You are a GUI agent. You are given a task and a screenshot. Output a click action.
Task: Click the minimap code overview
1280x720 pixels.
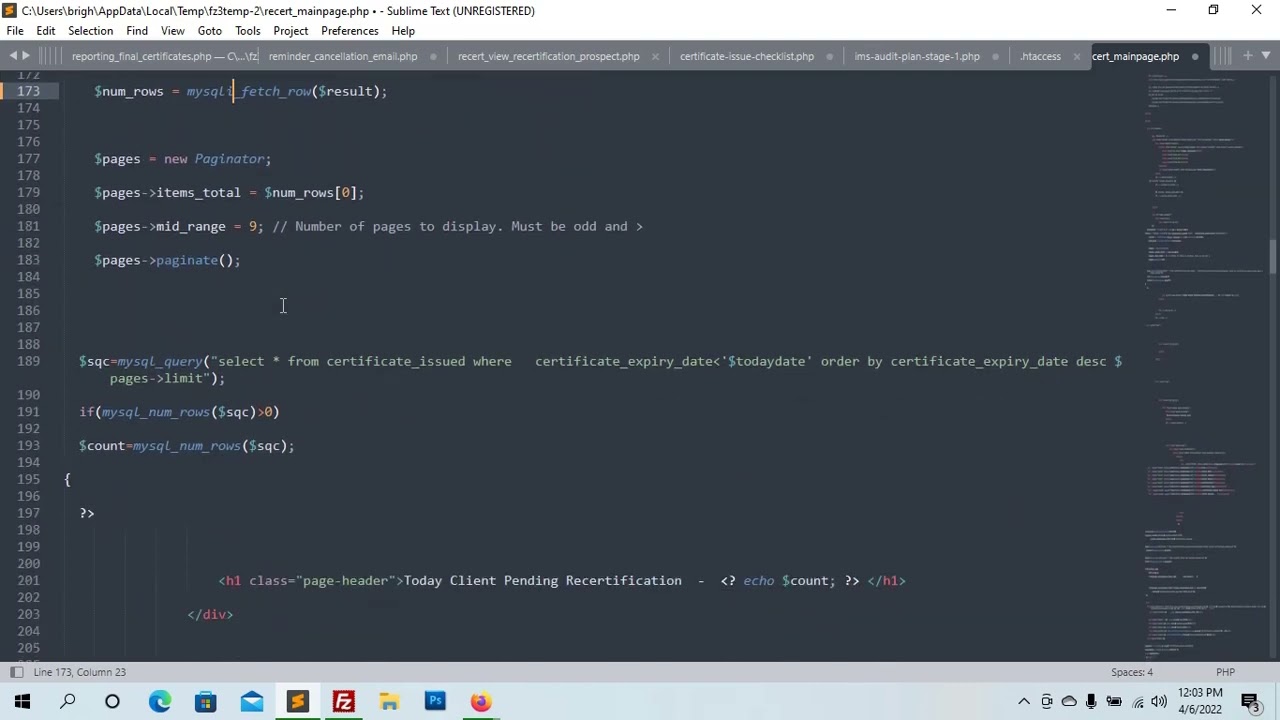point(1205,365)
